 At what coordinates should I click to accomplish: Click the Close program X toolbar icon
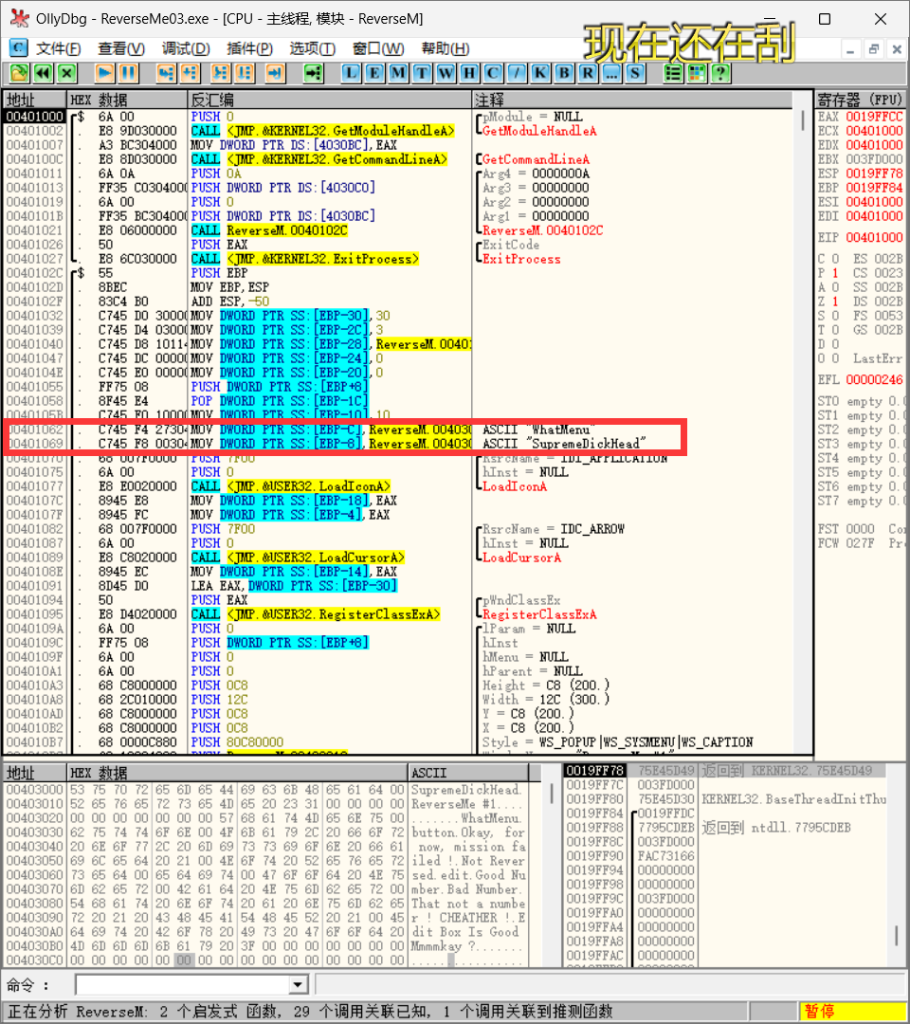click(x=66, y=73)
